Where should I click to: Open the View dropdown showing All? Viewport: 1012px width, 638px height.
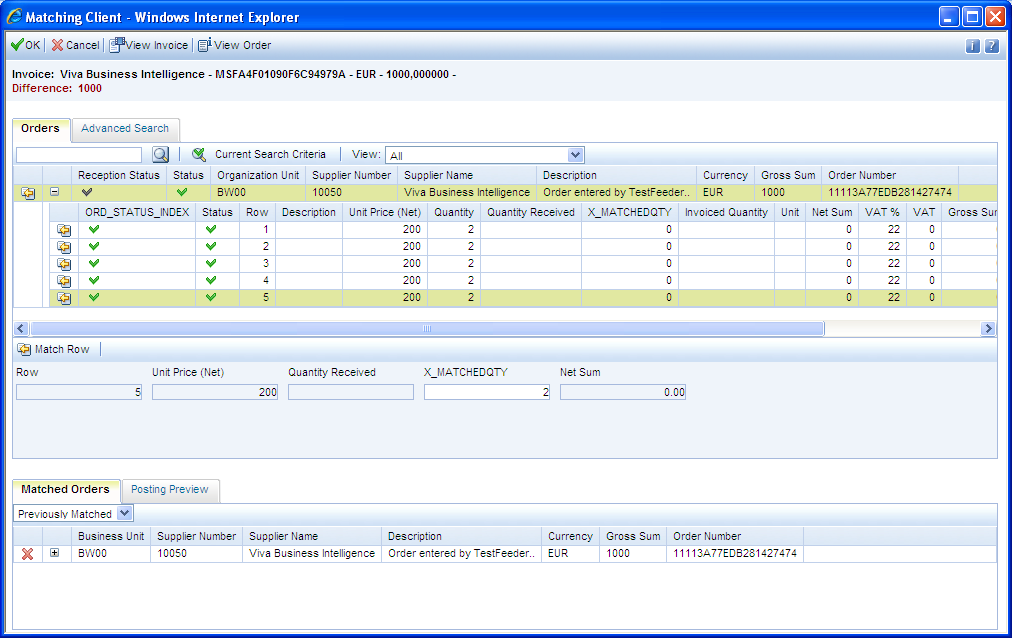485,155
